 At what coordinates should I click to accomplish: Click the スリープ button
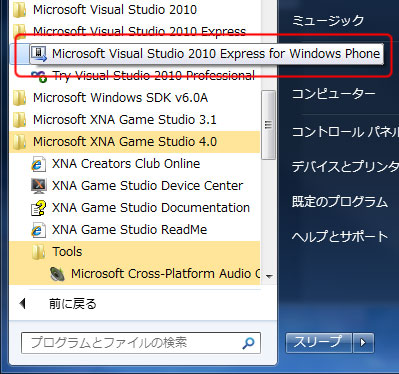(x=319, y=342)
